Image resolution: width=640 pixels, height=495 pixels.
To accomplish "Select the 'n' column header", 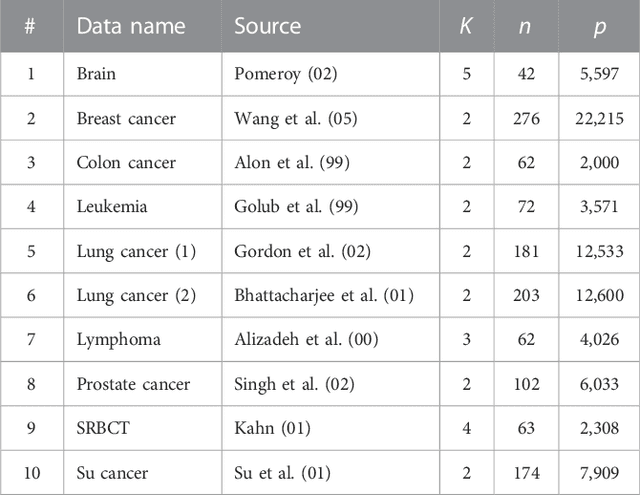I will [525, 27].
